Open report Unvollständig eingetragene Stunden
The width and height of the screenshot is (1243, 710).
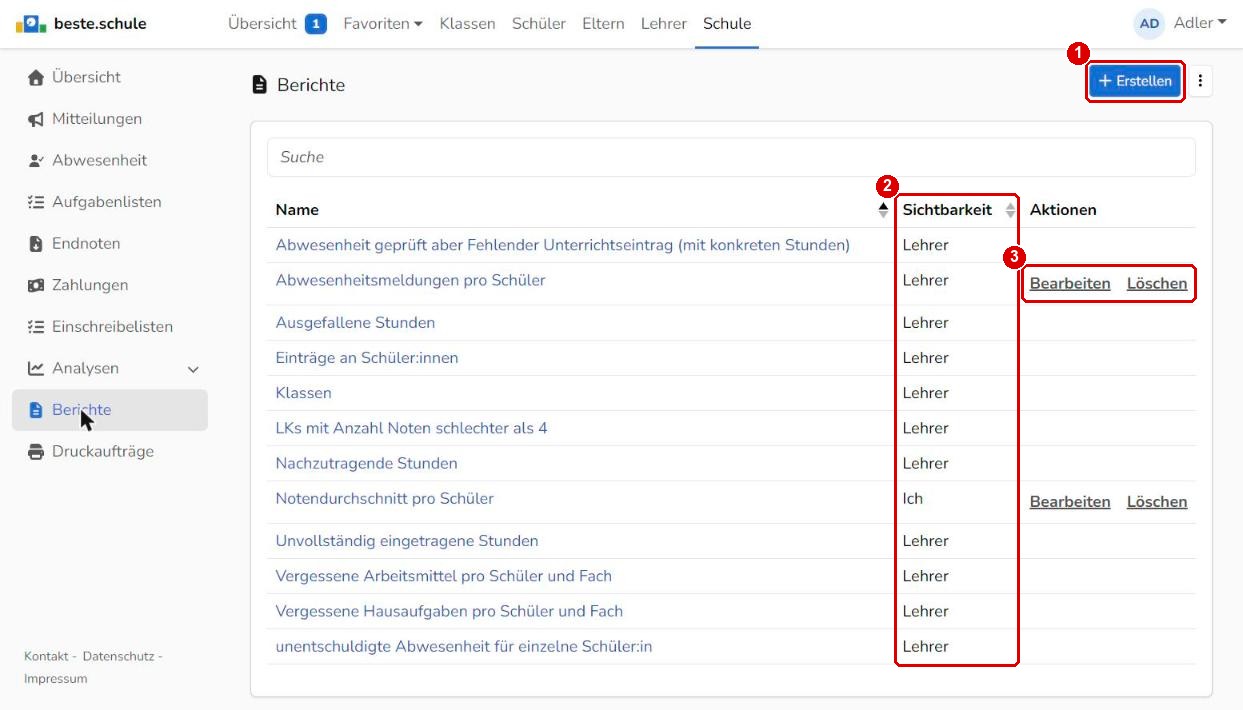coord(407,541)
